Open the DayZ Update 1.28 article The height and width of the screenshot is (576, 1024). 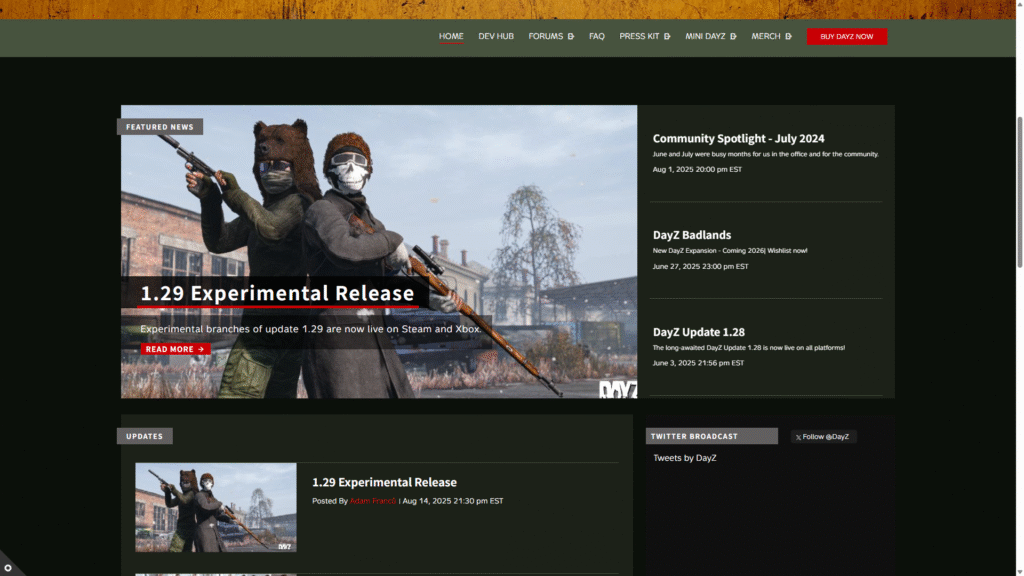(698, 332)
